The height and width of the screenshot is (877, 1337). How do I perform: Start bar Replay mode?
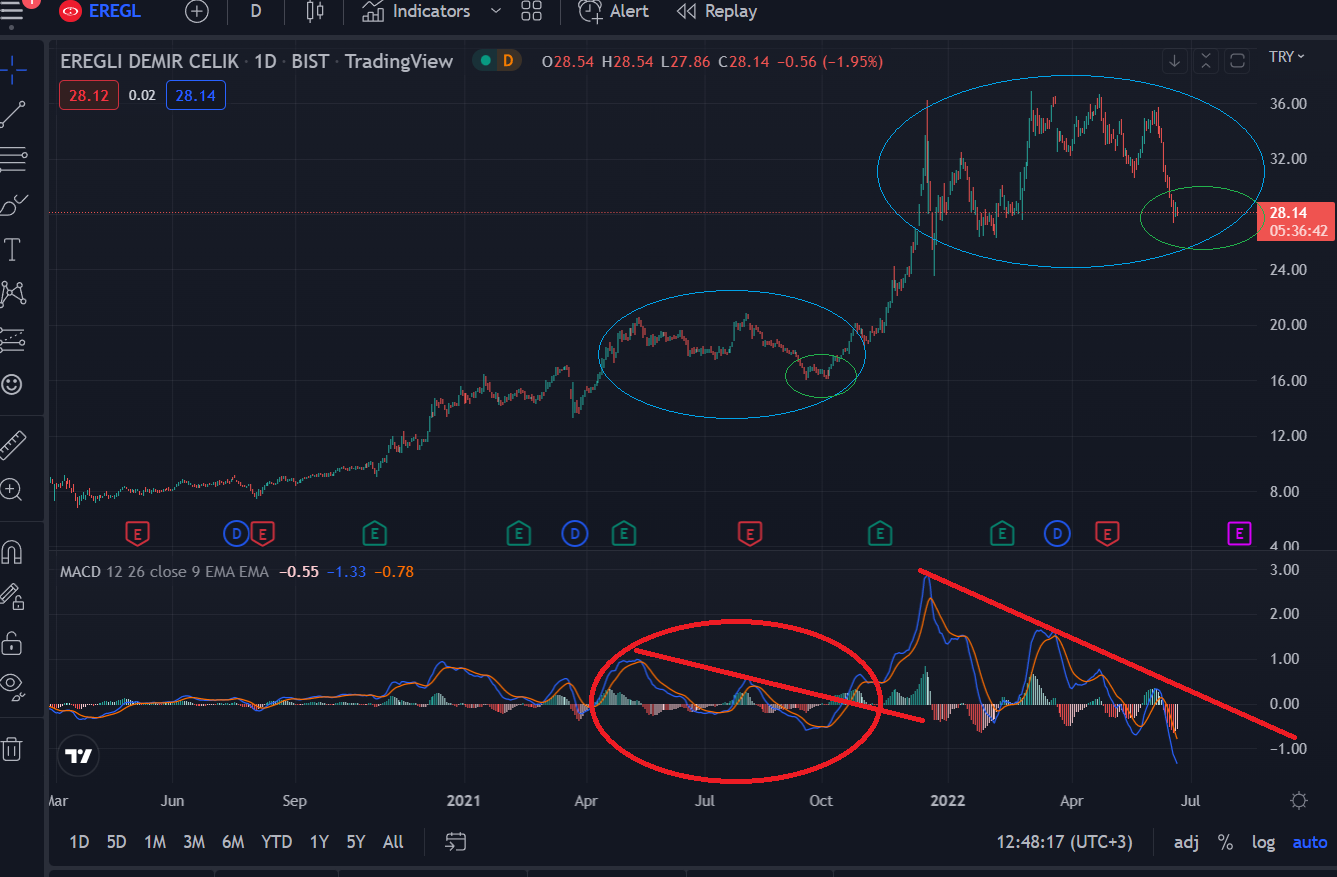click(716, 12)
